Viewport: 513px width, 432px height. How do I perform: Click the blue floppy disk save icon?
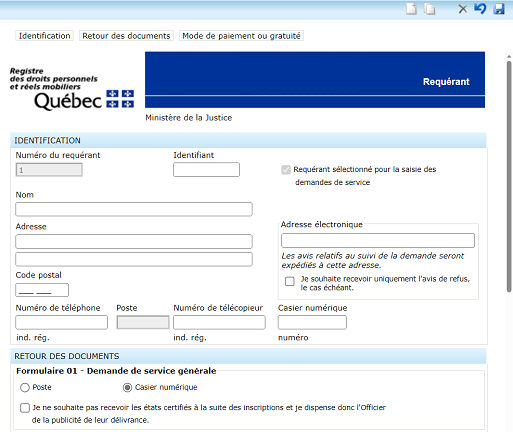click(499, 9)
